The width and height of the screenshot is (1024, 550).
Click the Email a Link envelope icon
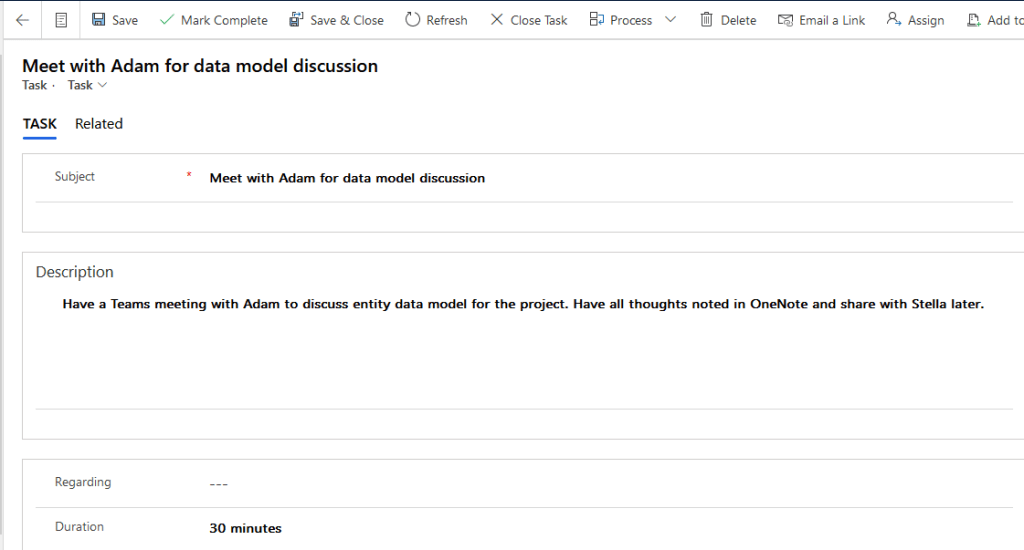coord(785,20)
